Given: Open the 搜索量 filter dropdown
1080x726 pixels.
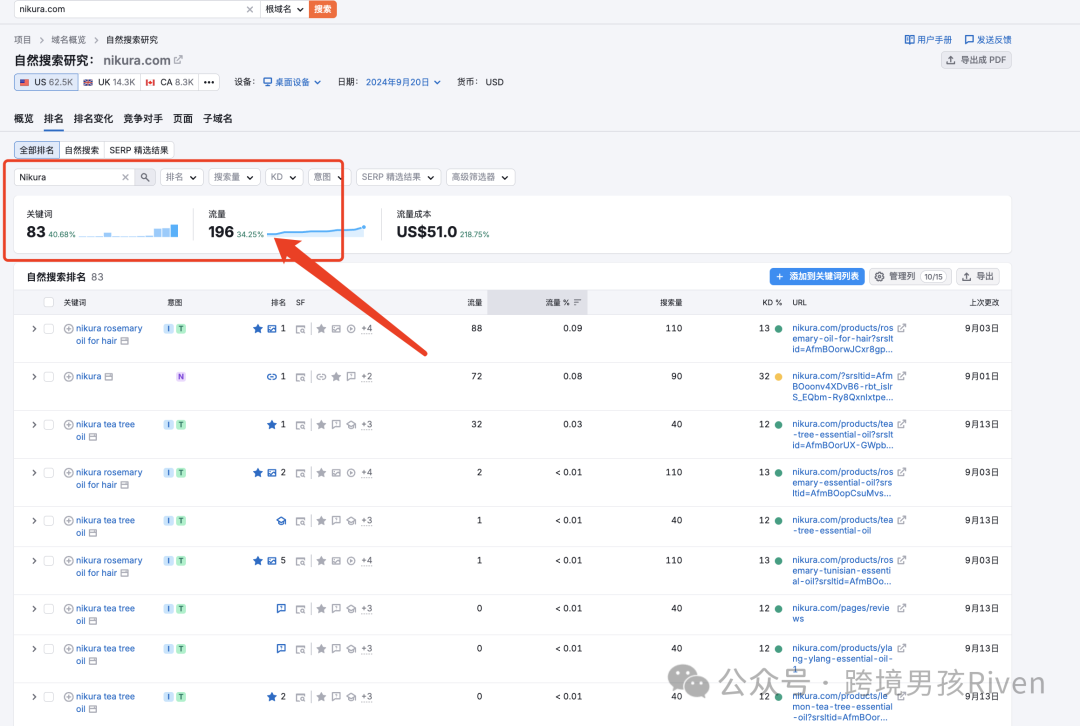Looking at the screenshot, I should (x=233, y=177).
